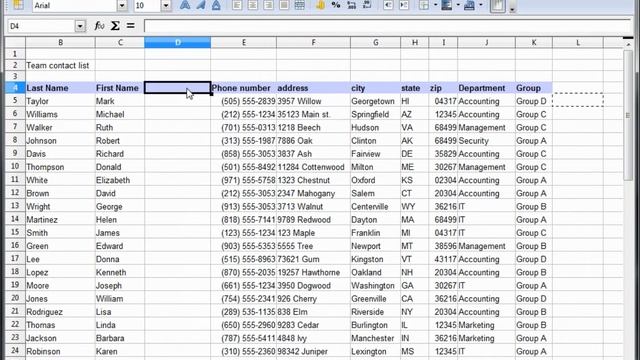Select row 20 header
This screenshot has width=640, height=360.
point(15,298)
